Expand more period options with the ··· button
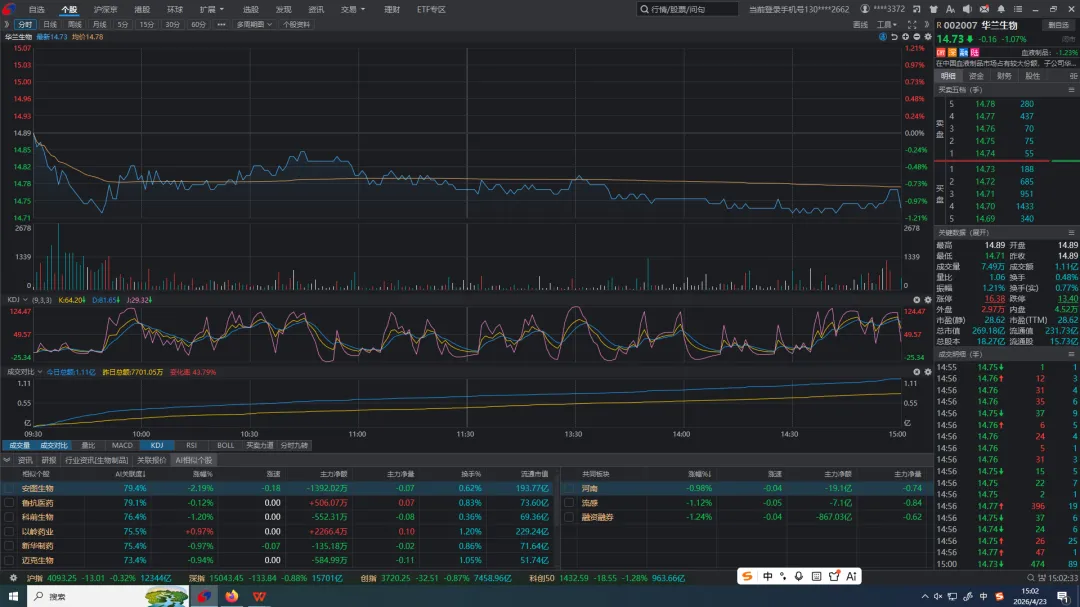 click(x=221, y=24)
